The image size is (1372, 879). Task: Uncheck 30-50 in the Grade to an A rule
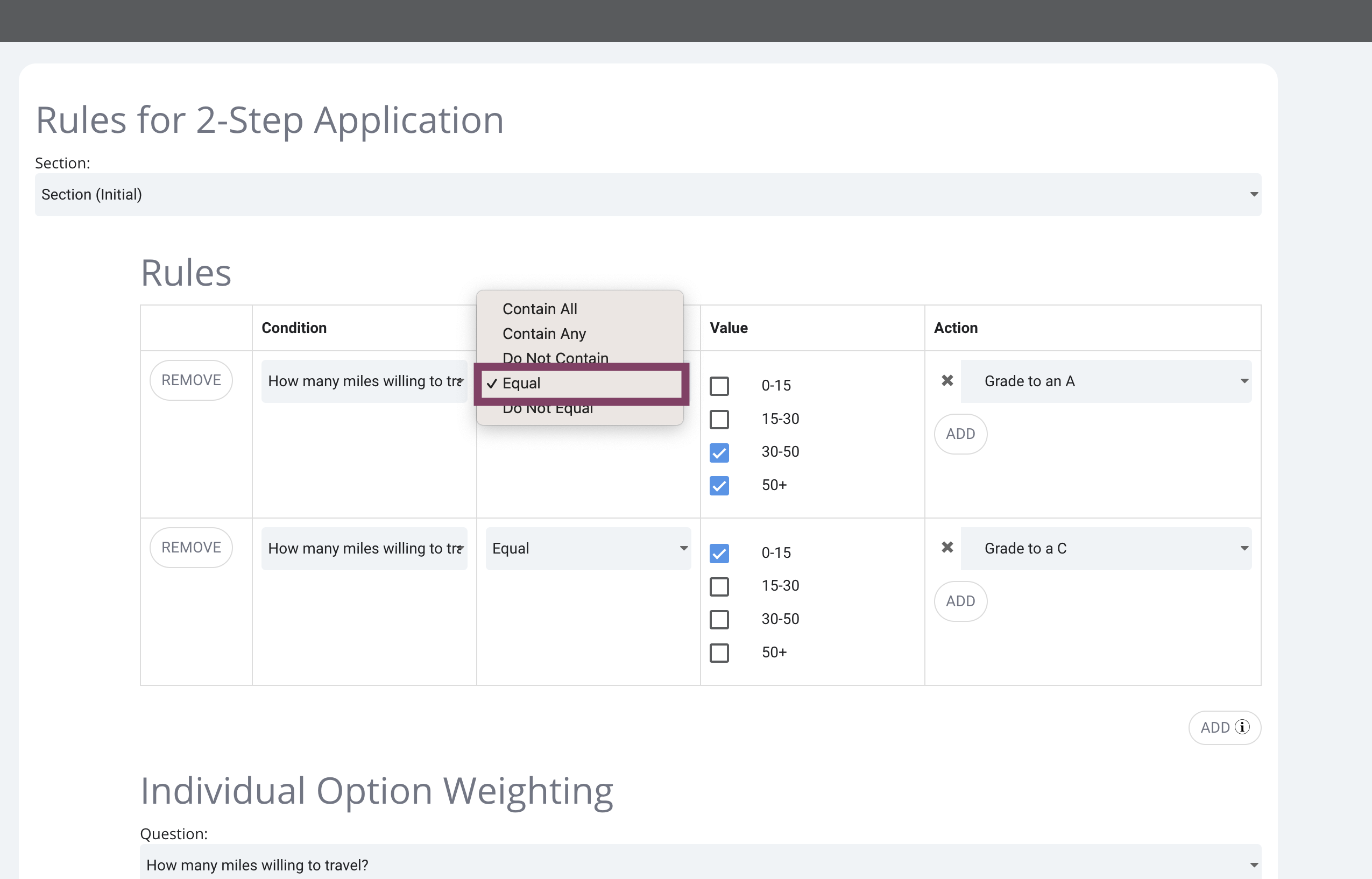click(719, 452)
